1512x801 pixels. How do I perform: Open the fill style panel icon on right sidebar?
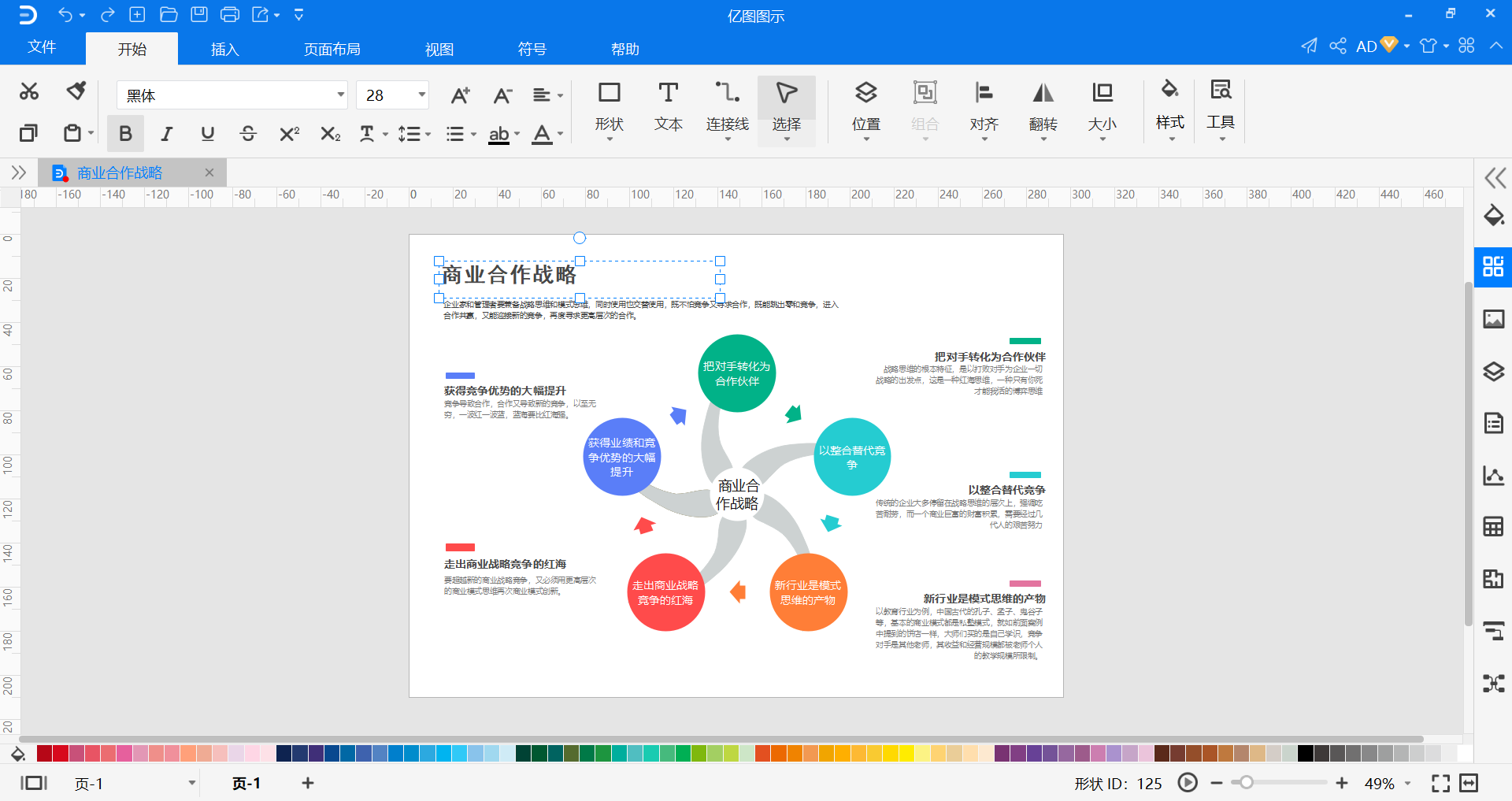coord(1494,215)
